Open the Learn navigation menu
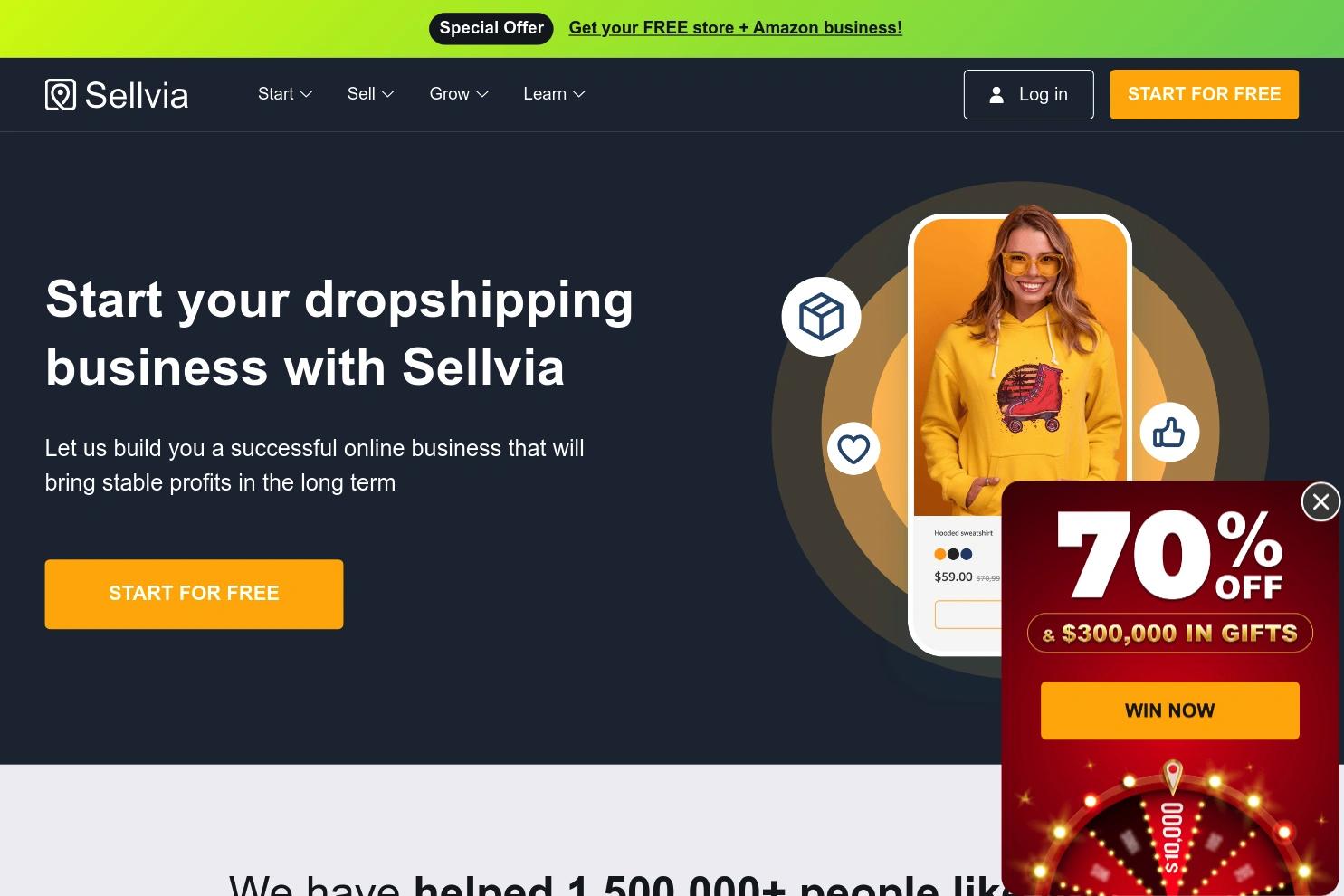 point(555,94)
